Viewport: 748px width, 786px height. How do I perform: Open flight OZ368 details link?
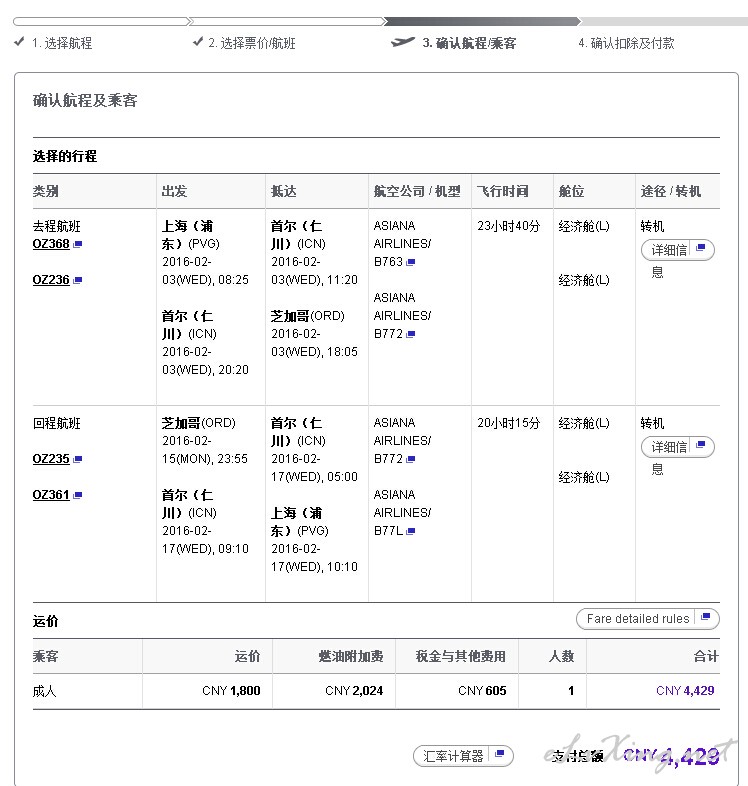click(x=51, y=244)
